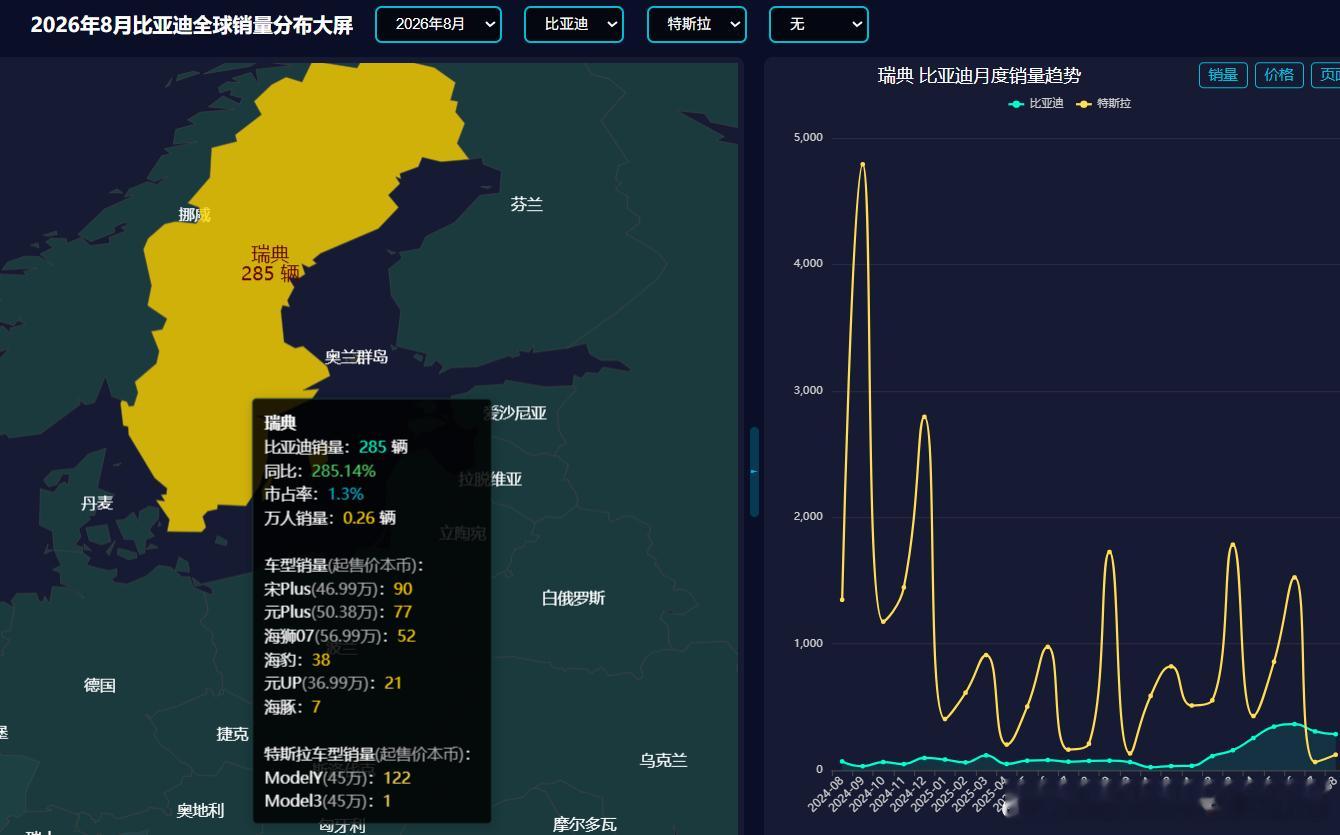The width and height of the screenshot is (1340, 835).
Task: Click the 1,000 y-axis label
Action: (807, 643)
